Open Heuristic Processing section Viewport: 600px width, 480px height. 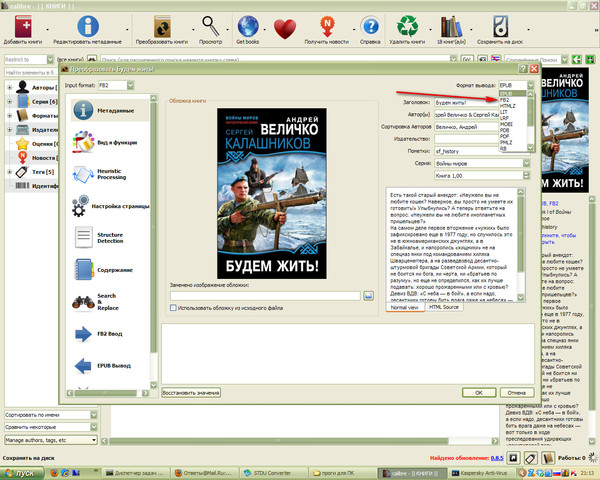[110, 174]
